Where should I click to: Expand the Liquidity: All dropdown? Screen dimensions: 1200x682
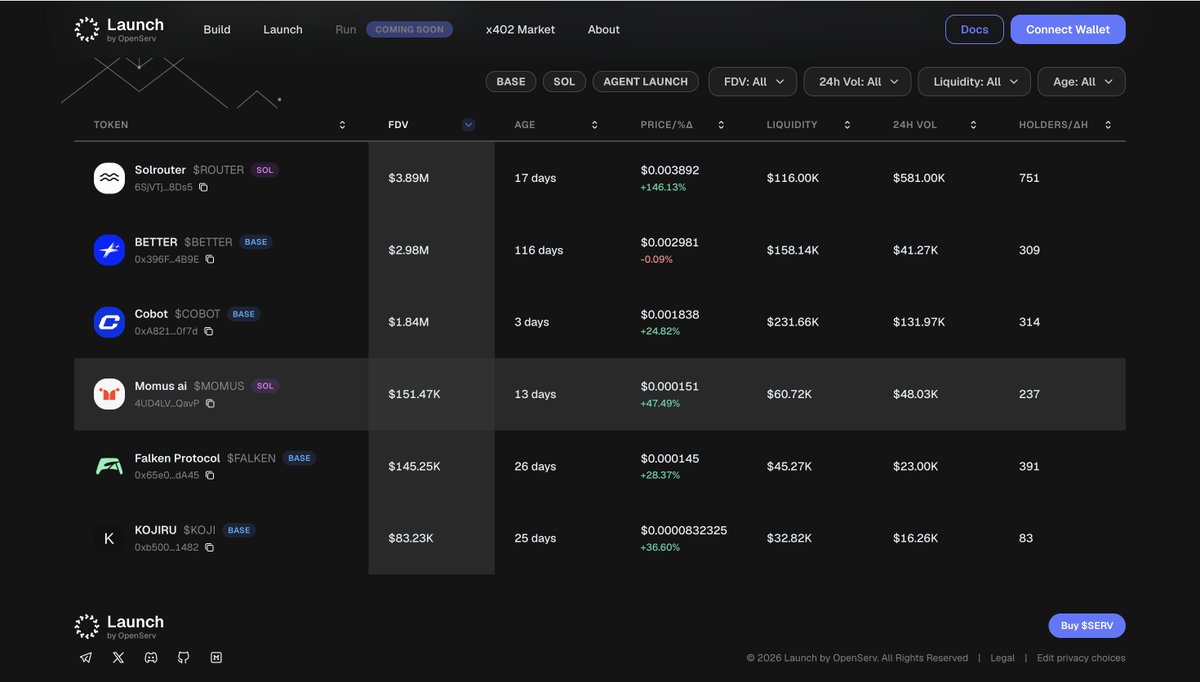coord(974,82)
